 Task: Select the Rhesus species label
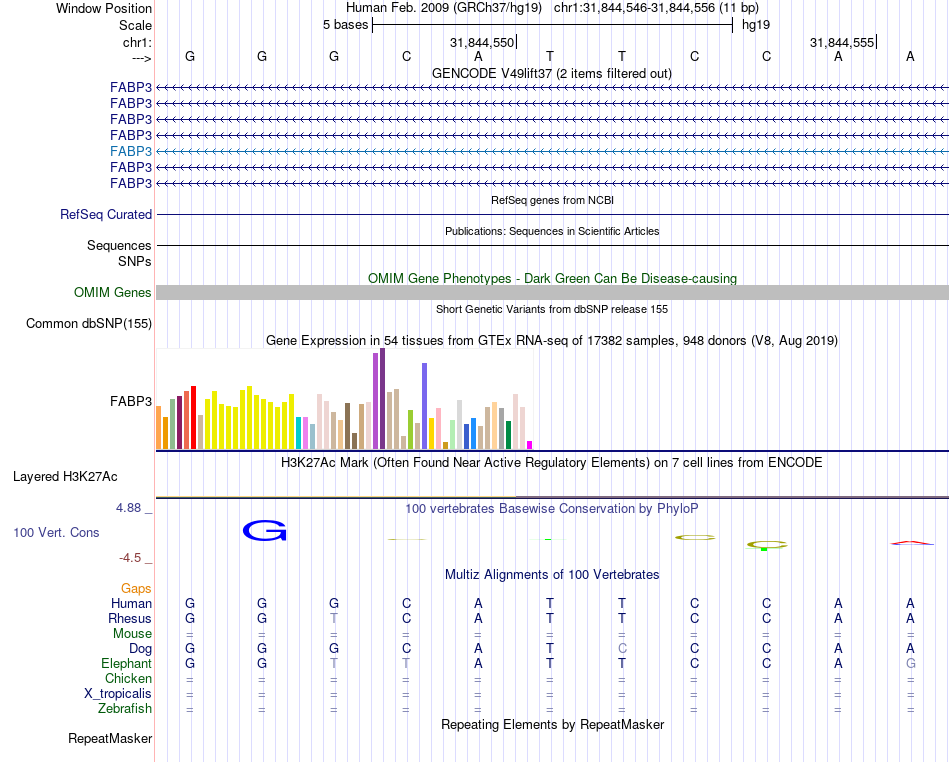click(x=130, y=618)
